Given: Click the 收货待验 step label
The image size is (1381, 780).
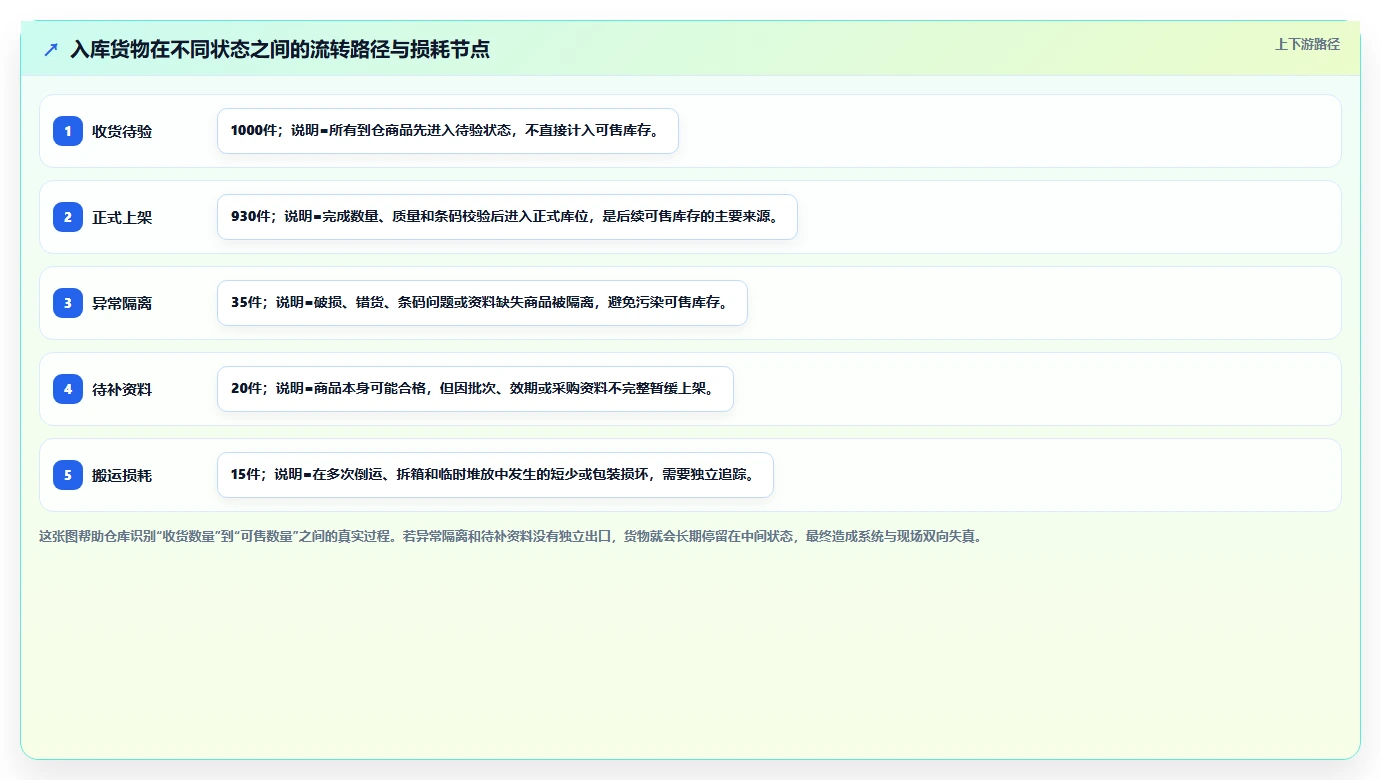Looking at the screenshot, I should 122,131.
